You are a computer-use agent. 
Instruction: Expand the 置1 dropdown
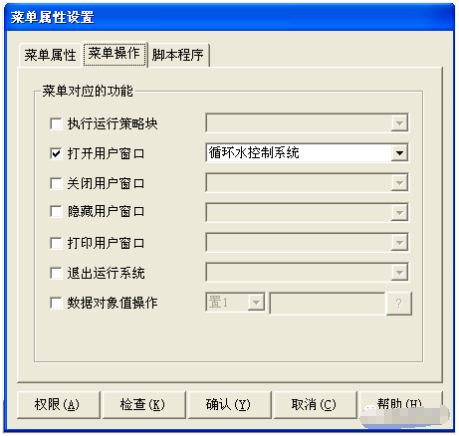tap(256, 303)
